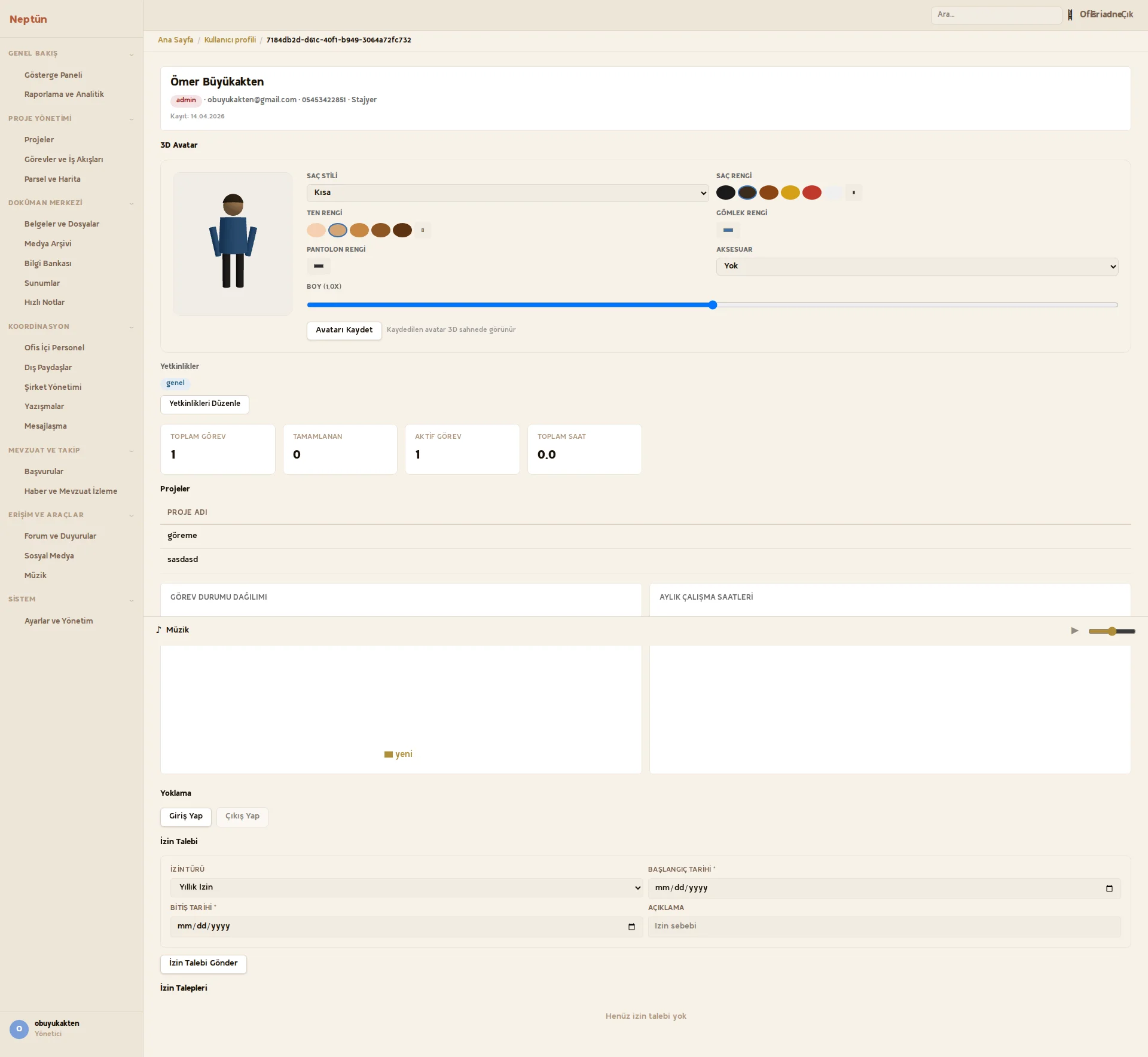Collapse the Koordinasyon sidebar section
The image size is (1148, 1057).
coord(71,326)
